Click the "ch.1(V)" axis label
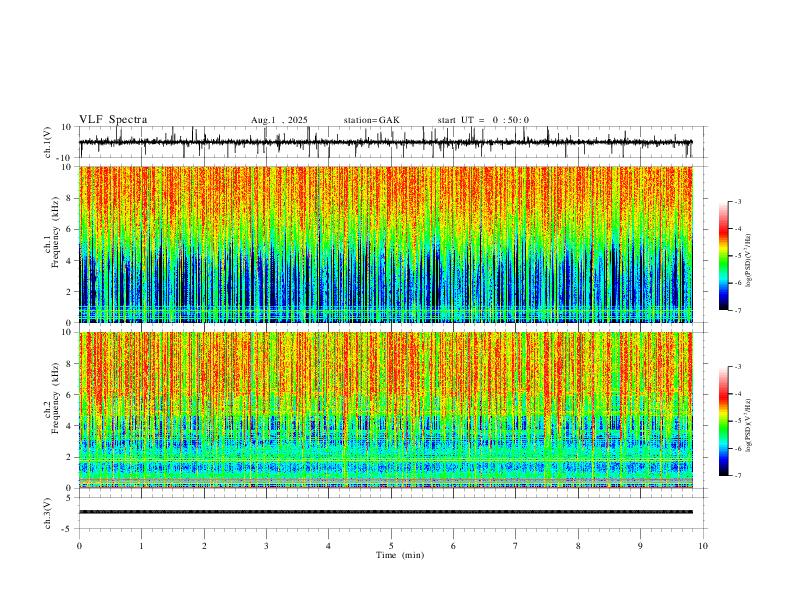This screenshot has height=612, width=792. (48, 142)
